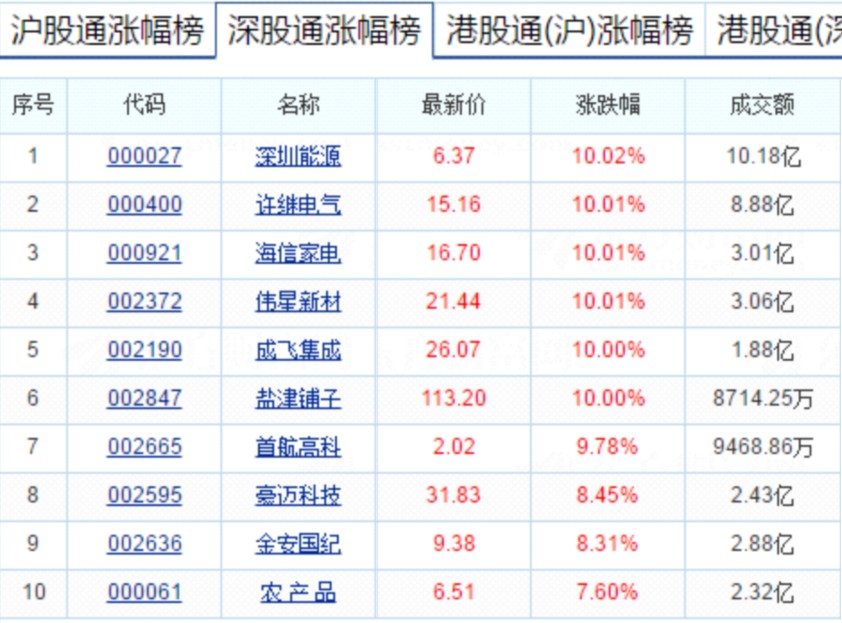
Task: Switch to 沪股通涨幅榜 tab
Action: click(x=107, y=30)
